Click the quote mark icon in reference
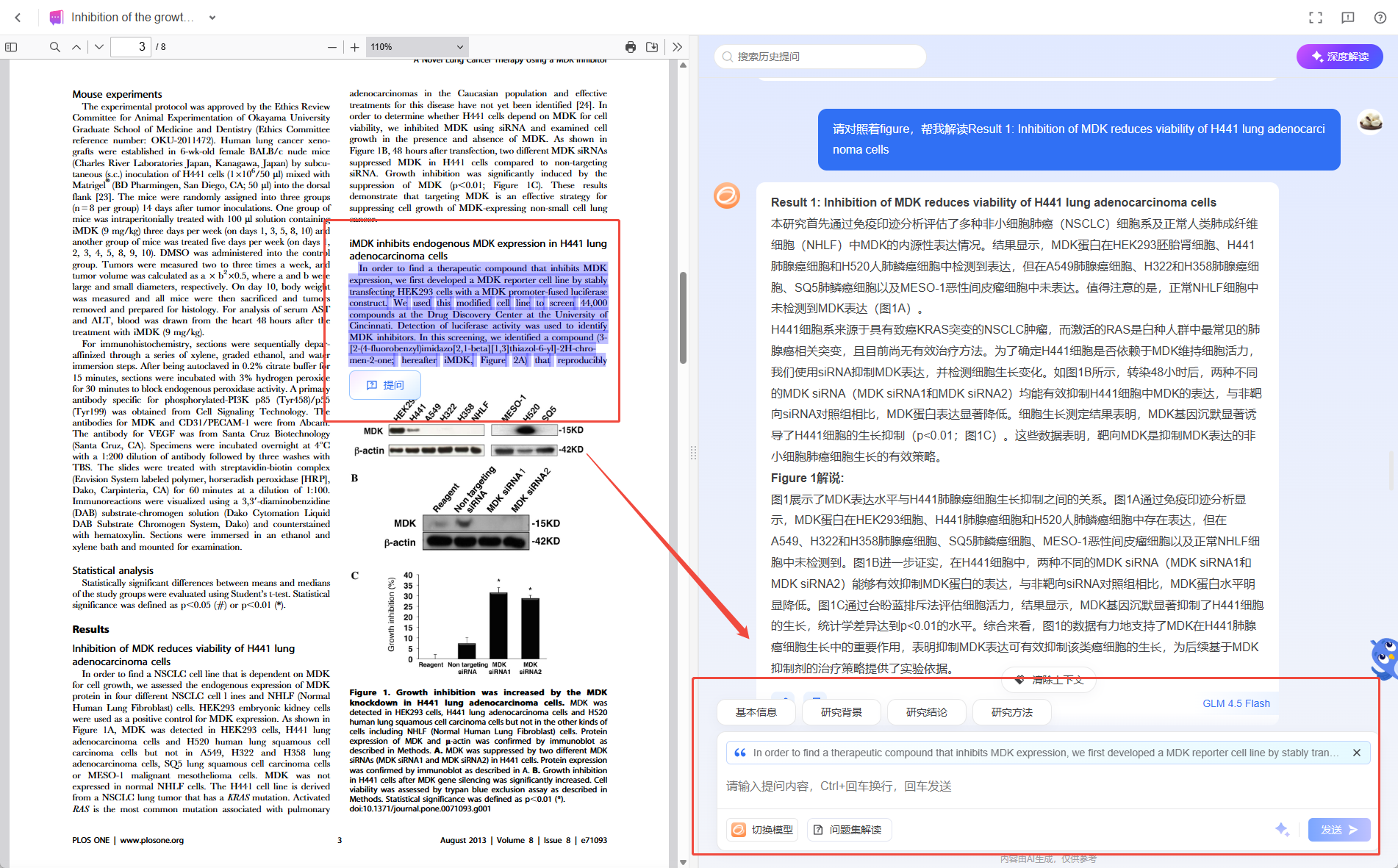Screen dimensions: 1398x868 (740, 753)
